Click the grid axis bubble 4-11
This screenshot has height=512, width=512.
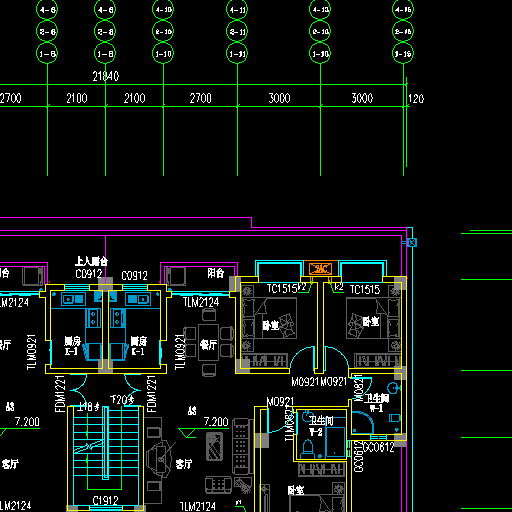[237, 10]
